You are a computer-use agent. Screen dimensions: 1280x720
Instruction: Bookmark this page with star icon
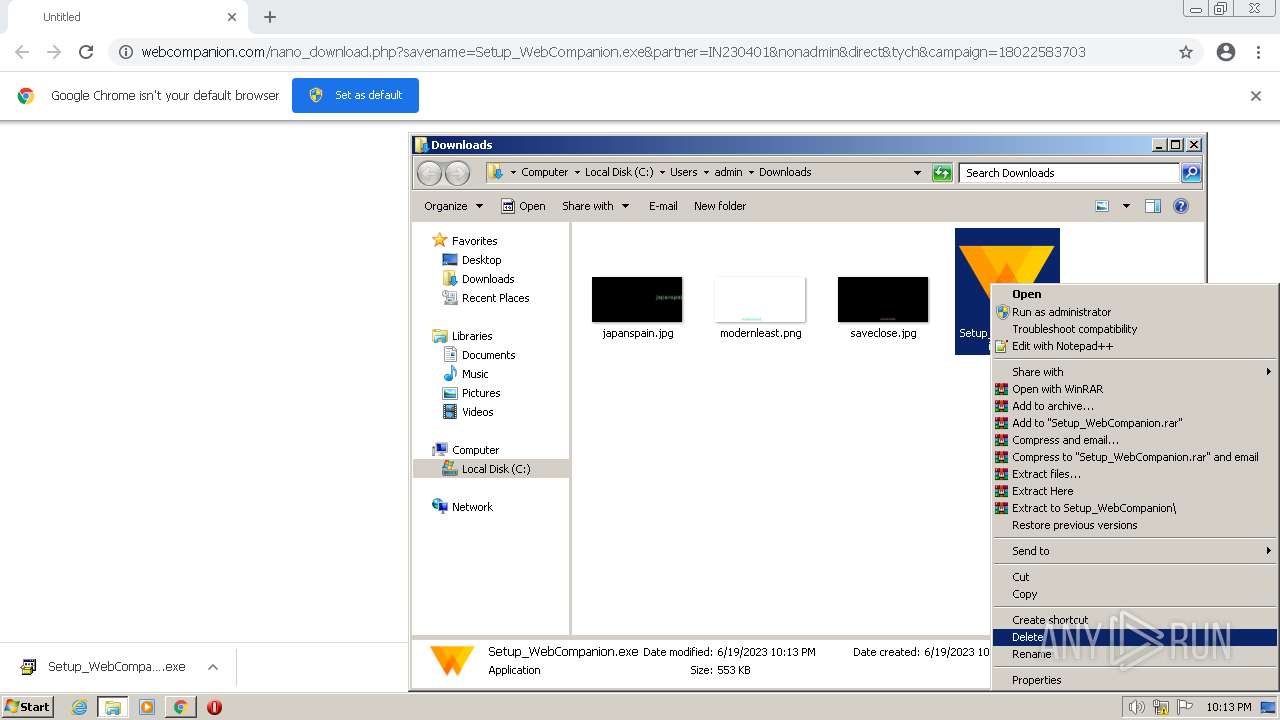1186,52
